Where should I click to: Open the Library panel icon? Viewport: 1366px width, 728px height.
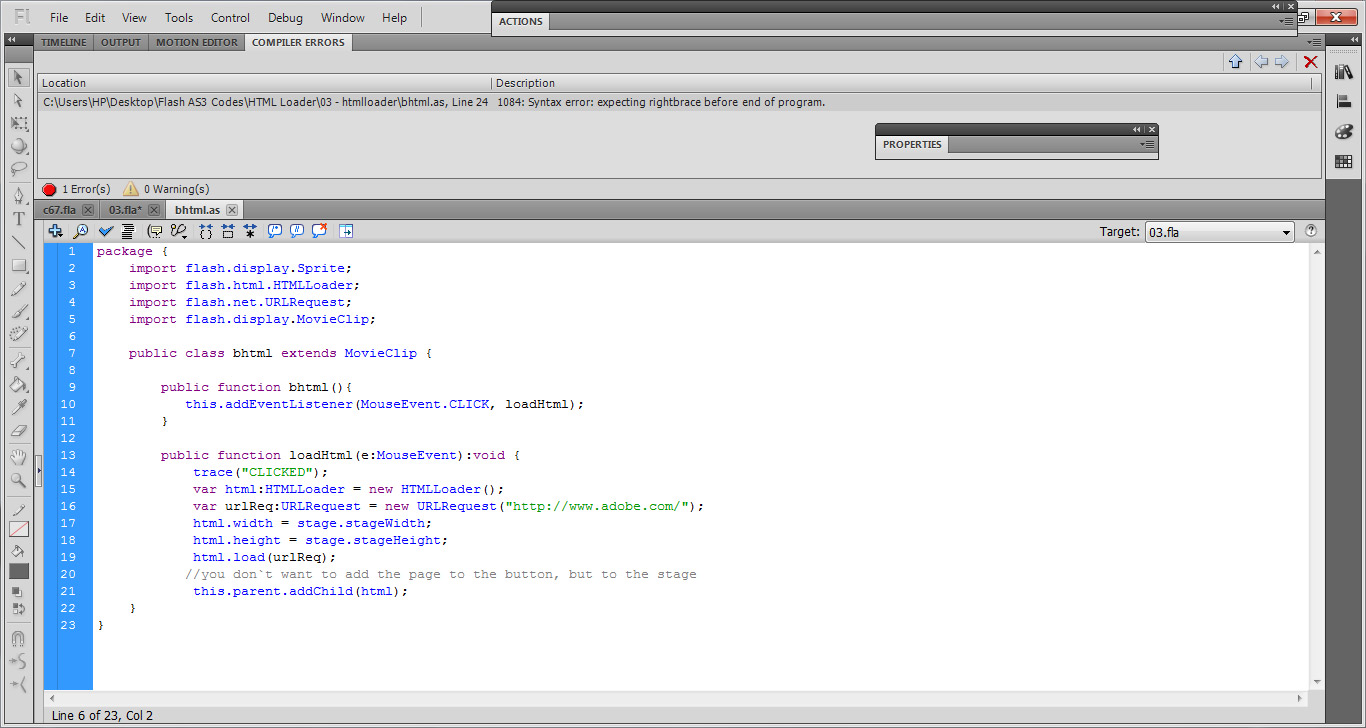click(1343, 73)
